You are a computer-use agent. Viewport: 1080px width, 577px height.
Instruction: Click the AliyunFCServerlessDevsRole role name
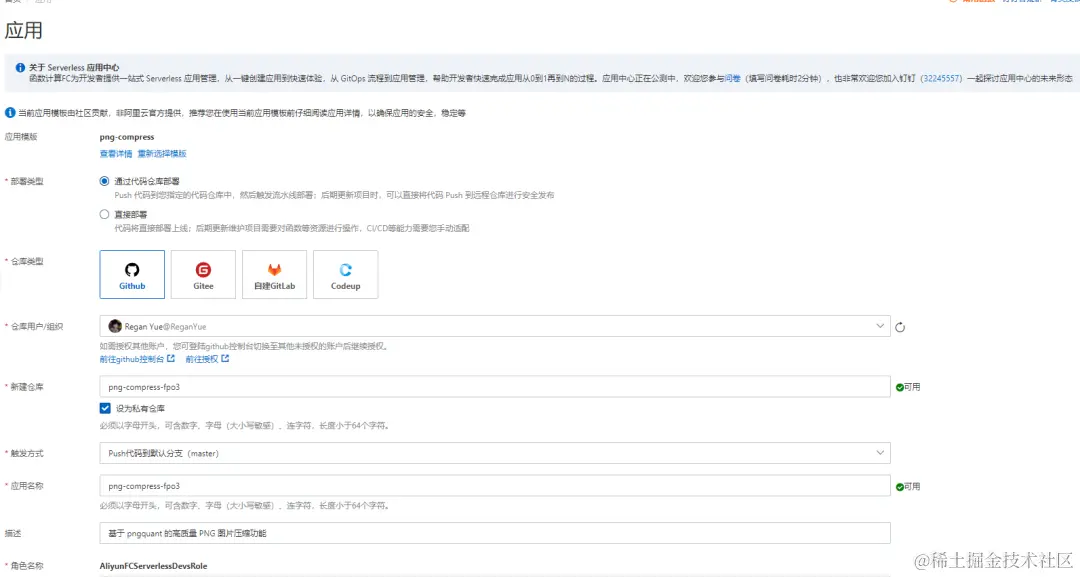pos(153,566)
